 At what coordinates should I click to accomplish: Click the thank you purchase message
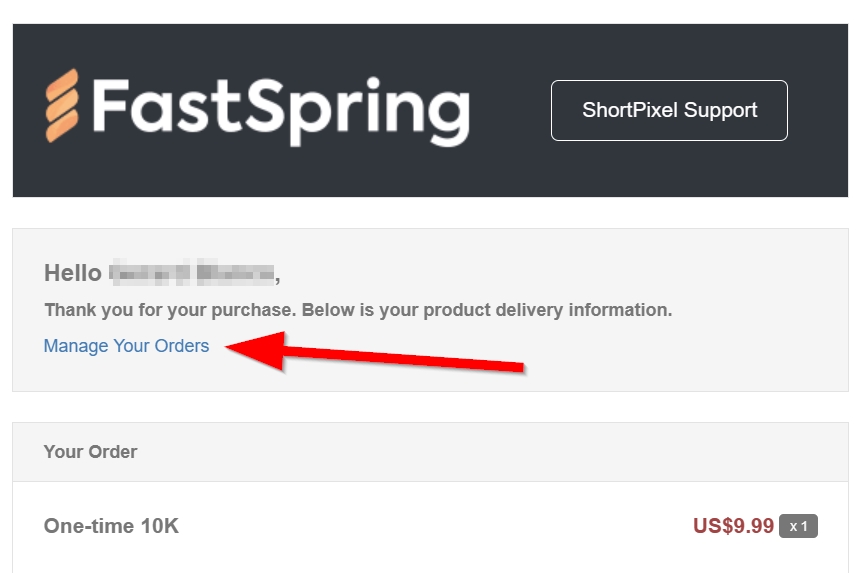[x=358, y=310]
